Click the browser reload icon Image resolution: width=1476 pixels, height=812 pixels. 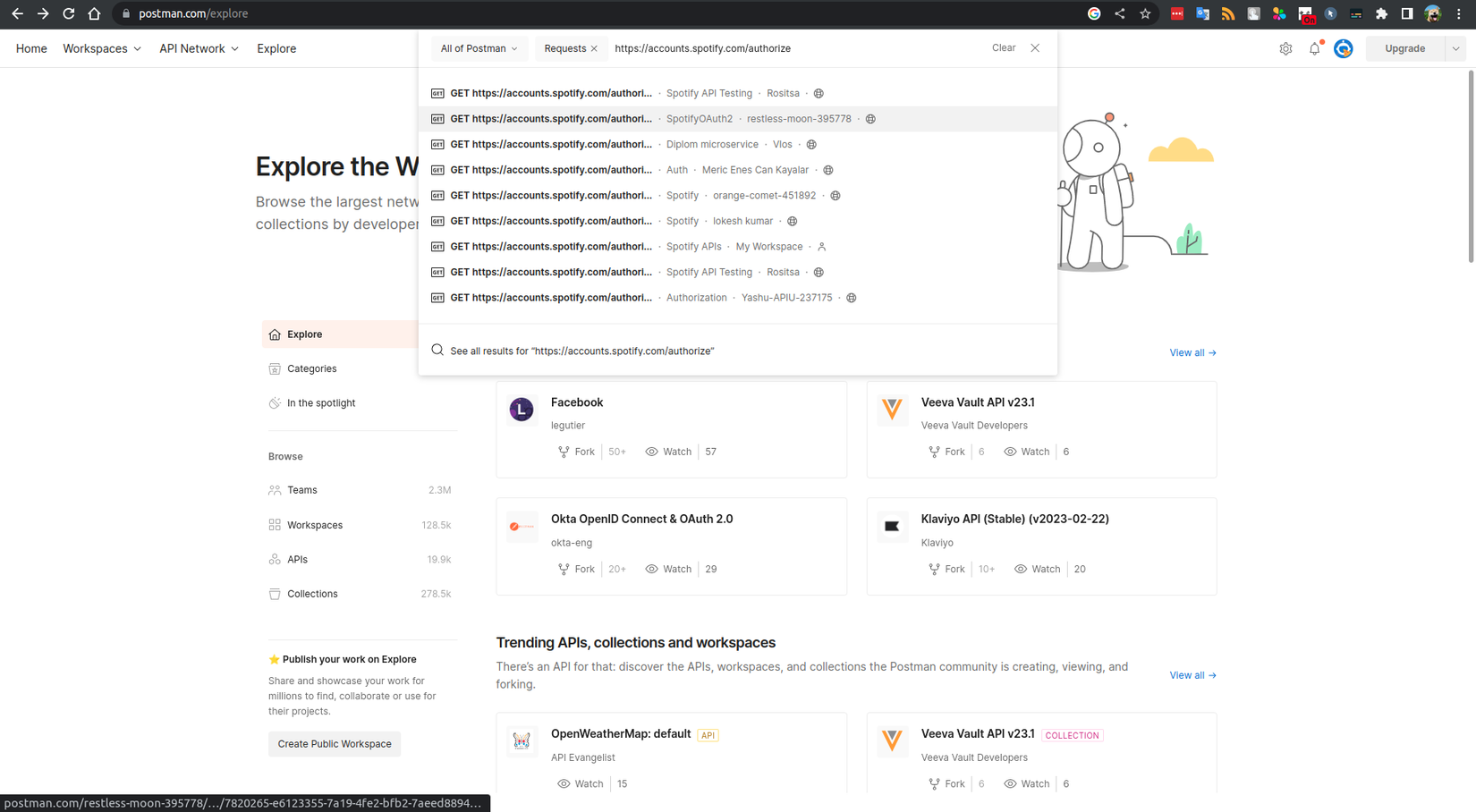click(x=68, y=13)
